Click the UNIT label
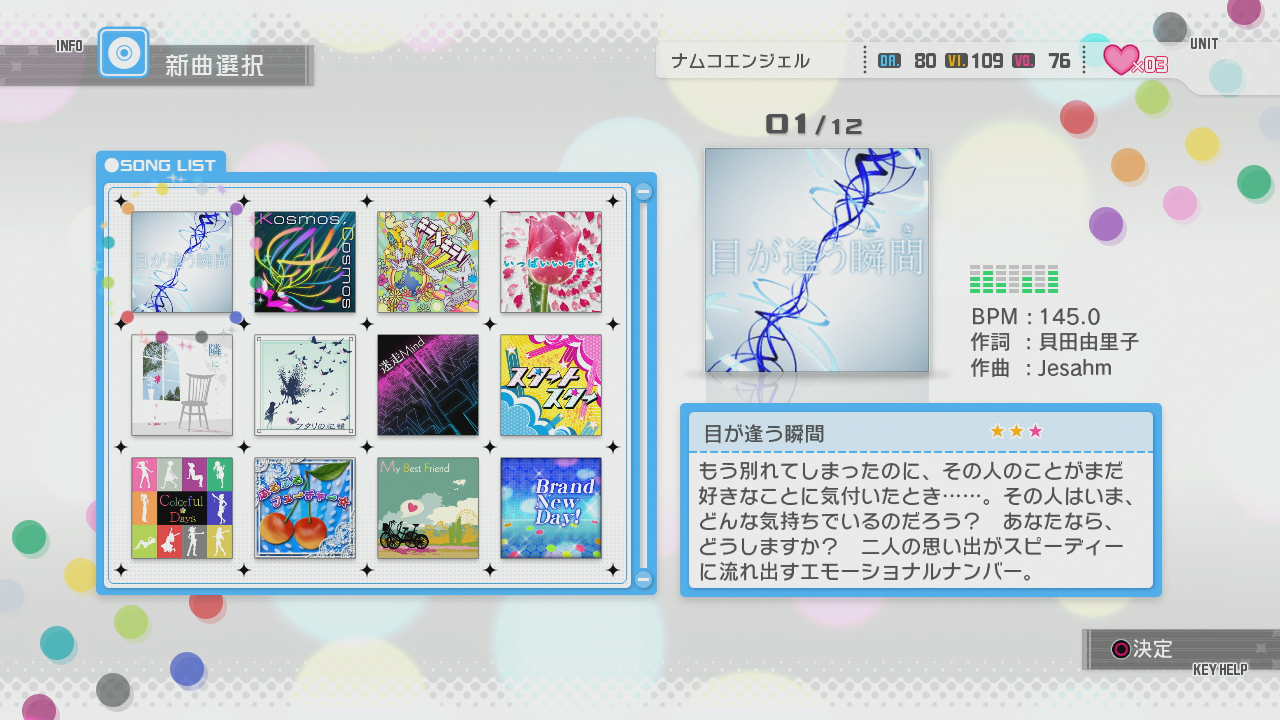Viewport: 1280px width, 720px height. [1204, 44]
